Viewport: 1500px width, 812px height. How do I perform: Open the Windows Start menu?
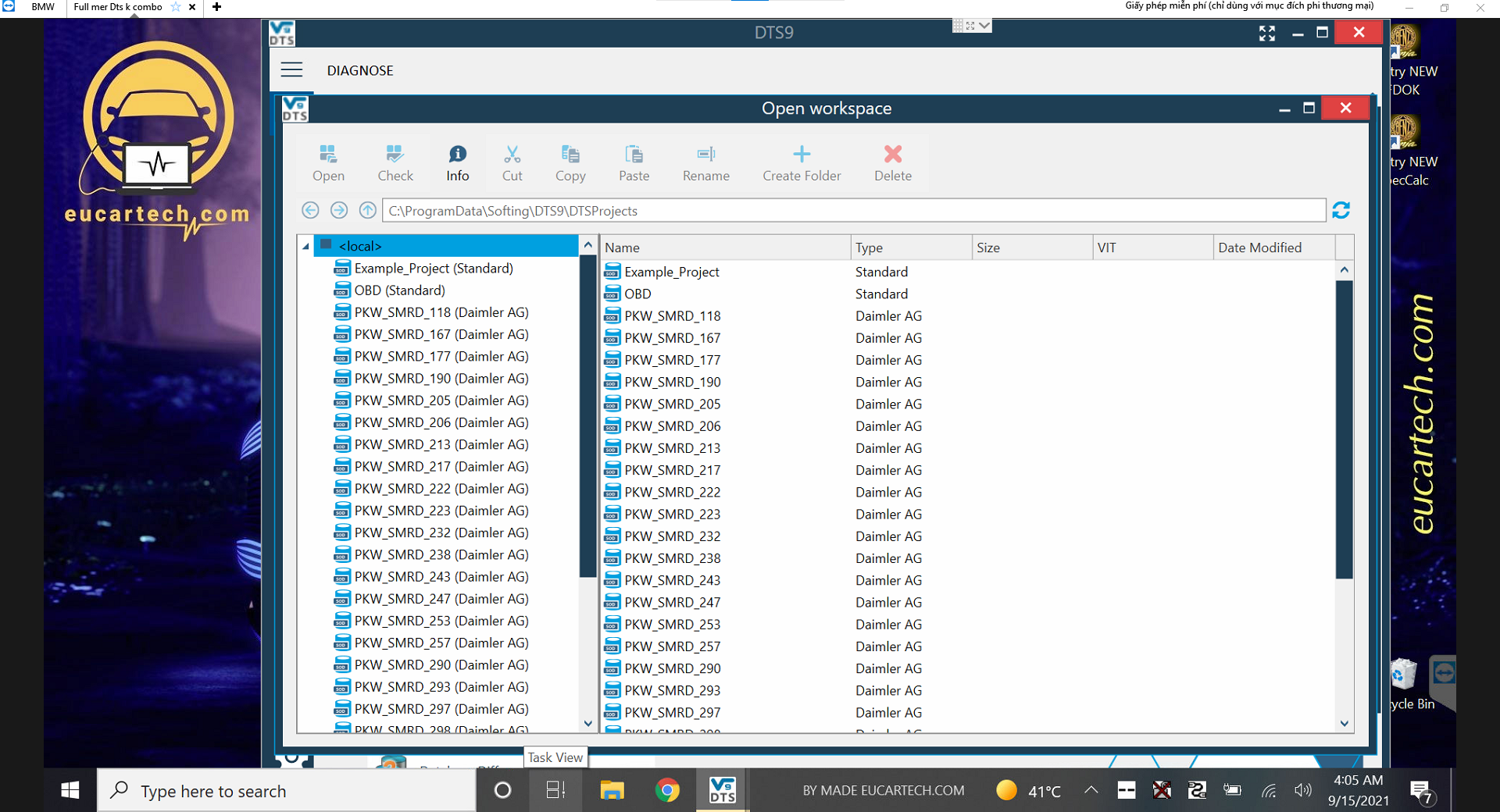[x=70, y=790]
